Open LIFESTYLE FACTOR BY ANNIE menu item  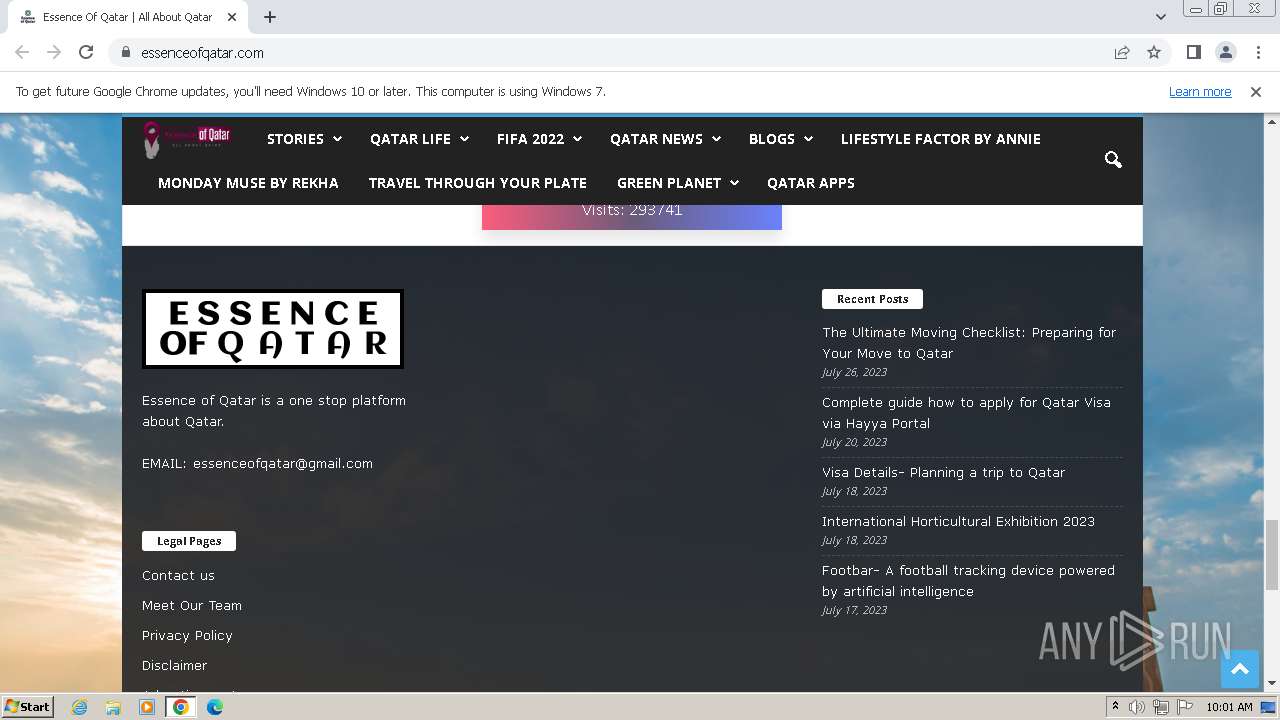tap(941, 139)
